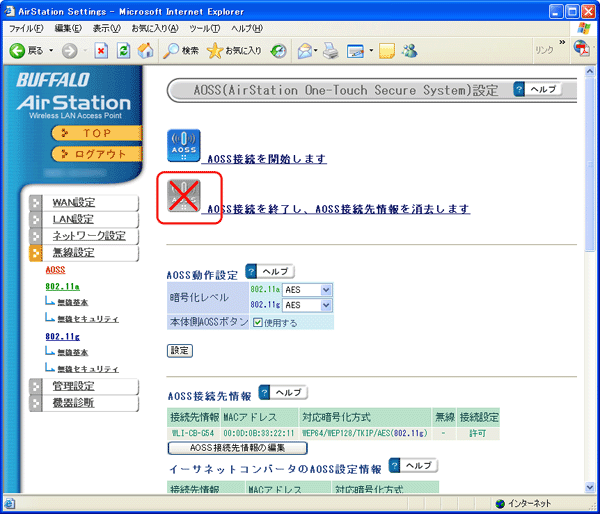This screenshot has height=514, width=600.
Task: Expand LAN設定 in the sidebar
Action: 84,219
